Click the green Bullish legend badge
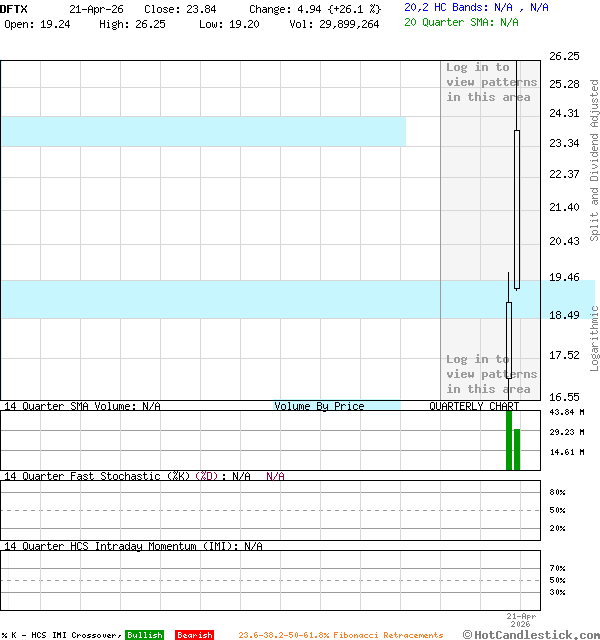Image resolution: width=600 pixels, height=640 pixels. [x=145, y=635]
